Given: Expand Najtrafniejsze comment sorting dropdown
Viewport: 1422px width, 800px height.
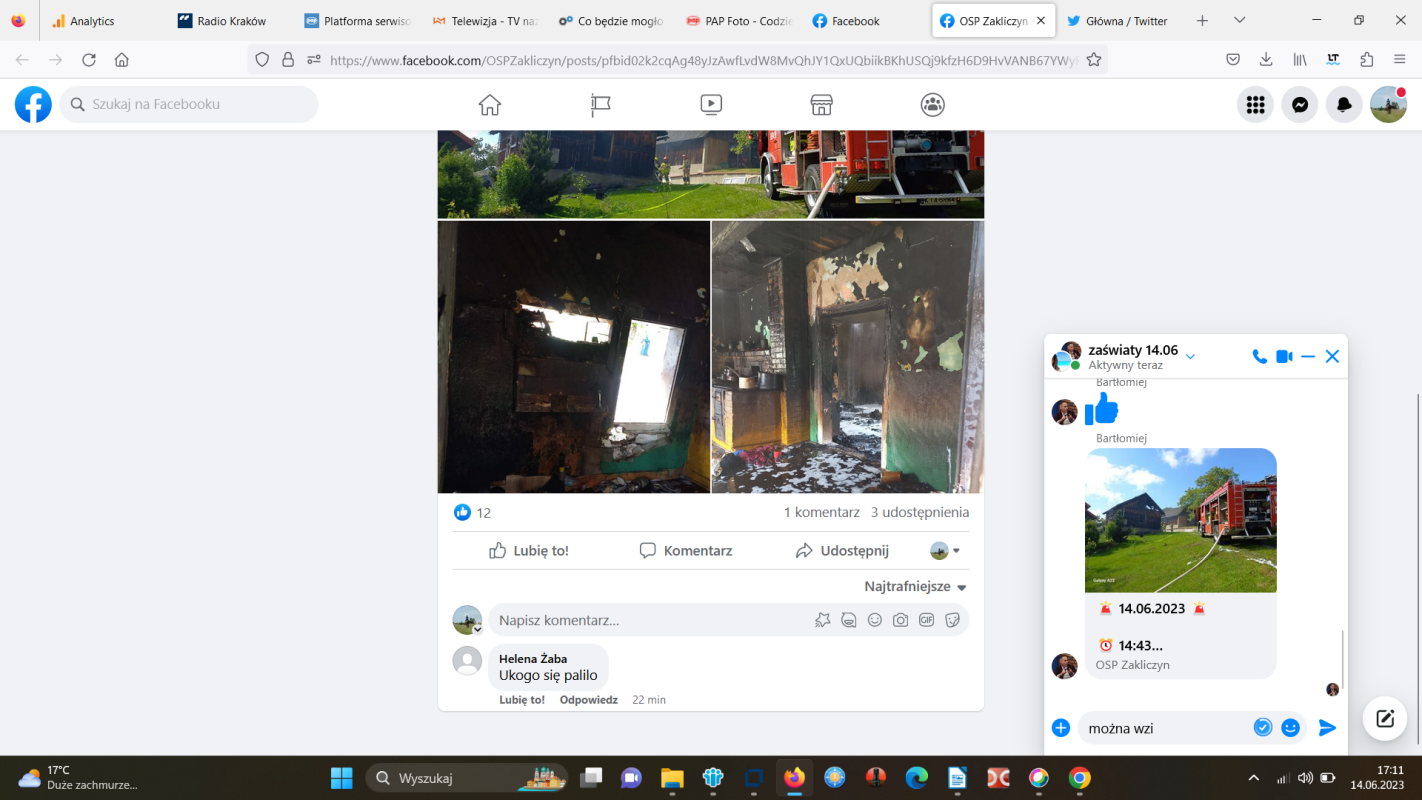Looking at the screenshot, I should (915, 587).
